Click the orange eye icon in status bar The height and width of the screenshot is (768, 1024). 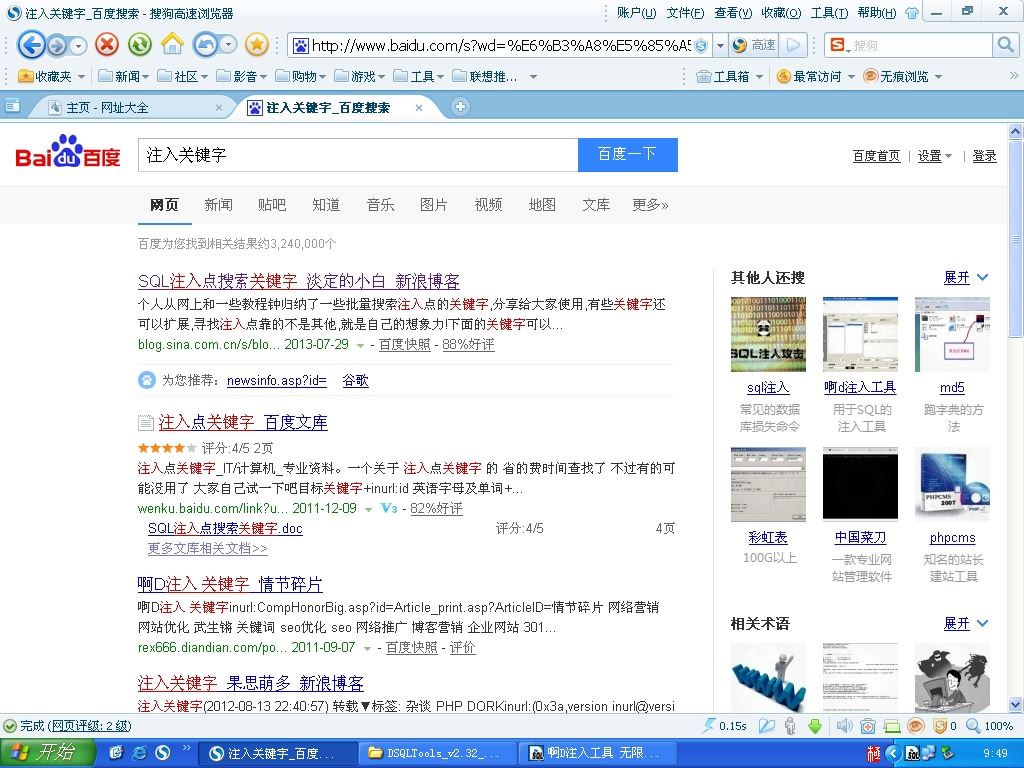point(916,726)
